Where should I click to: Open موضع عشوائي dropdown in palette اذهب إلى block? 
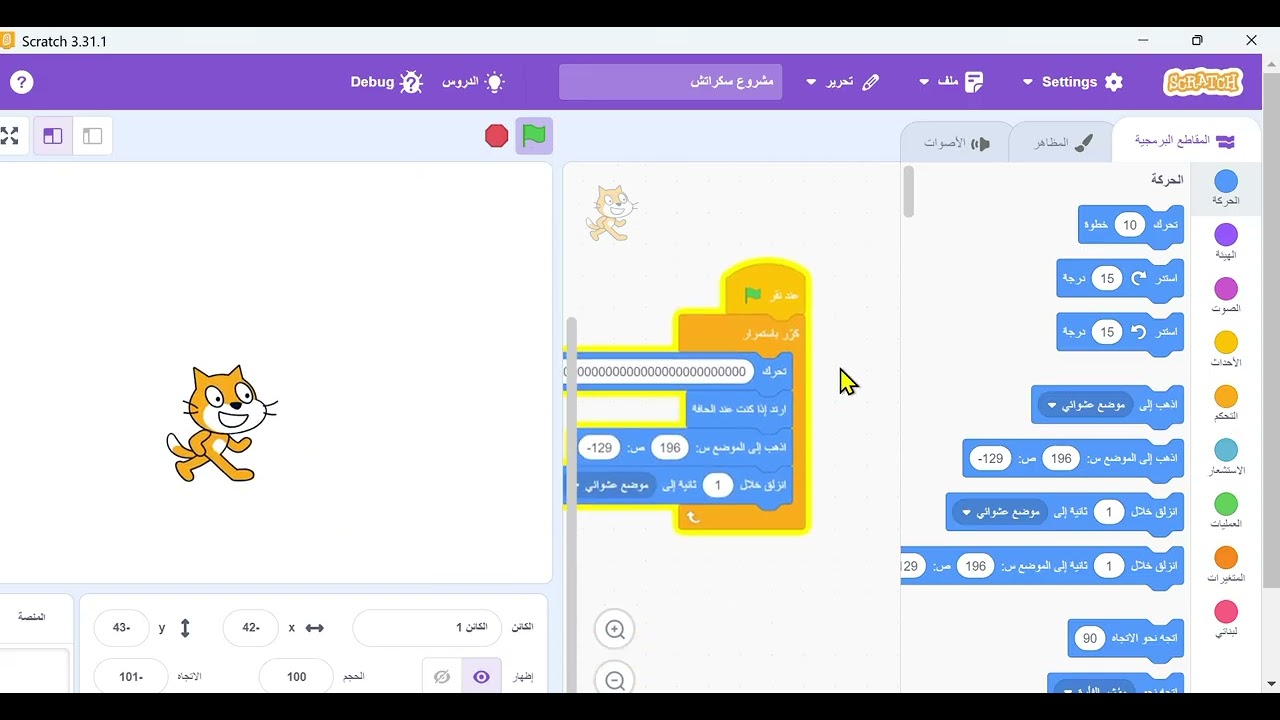click(1085, 405)
